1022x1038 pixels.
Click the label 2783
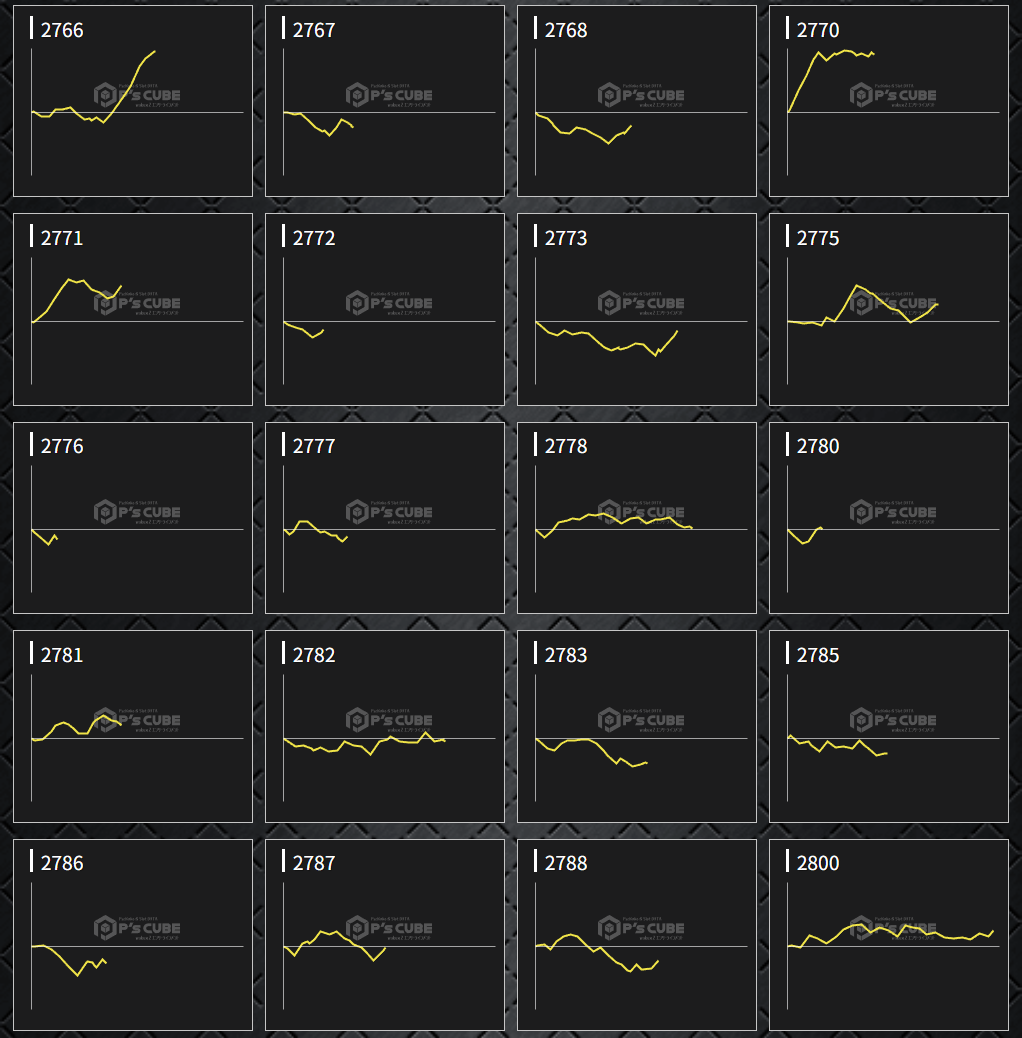coord(566,655)
